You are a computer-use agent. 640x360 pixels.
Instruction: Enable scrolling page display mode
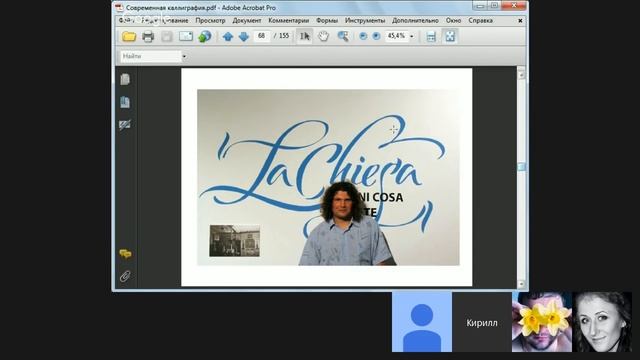tap(431, 36)
